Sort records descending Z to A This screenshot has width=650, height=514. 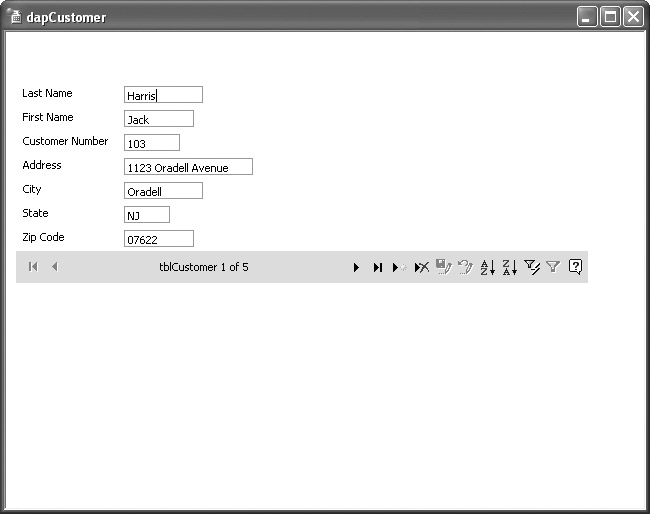click(509, 267)
